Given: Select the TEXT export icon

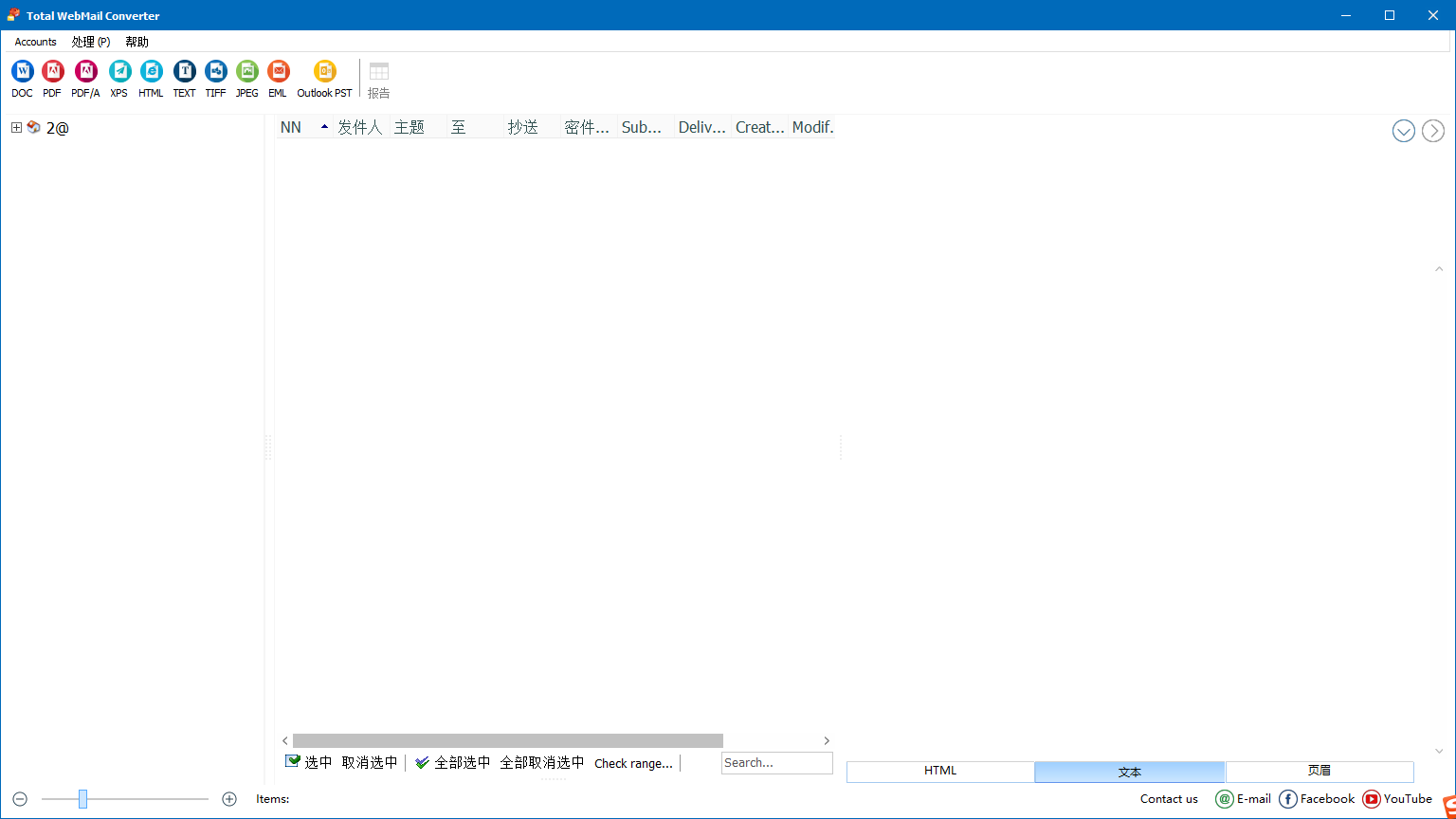Looking at the screenshot, I should [x=184, y=79].
